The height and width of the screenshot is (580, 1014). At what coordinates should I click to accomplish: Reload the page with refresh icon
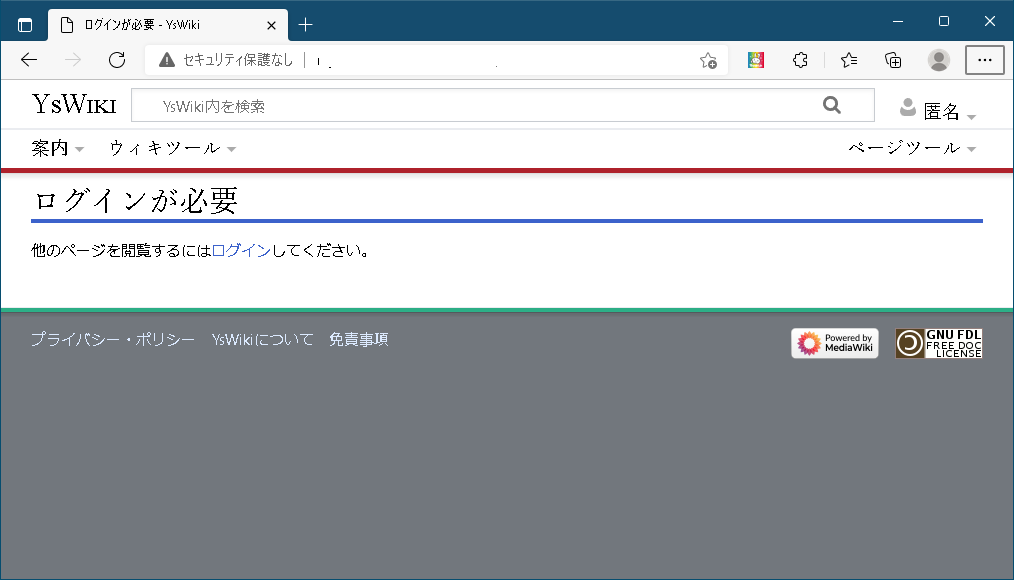point(117,60)
